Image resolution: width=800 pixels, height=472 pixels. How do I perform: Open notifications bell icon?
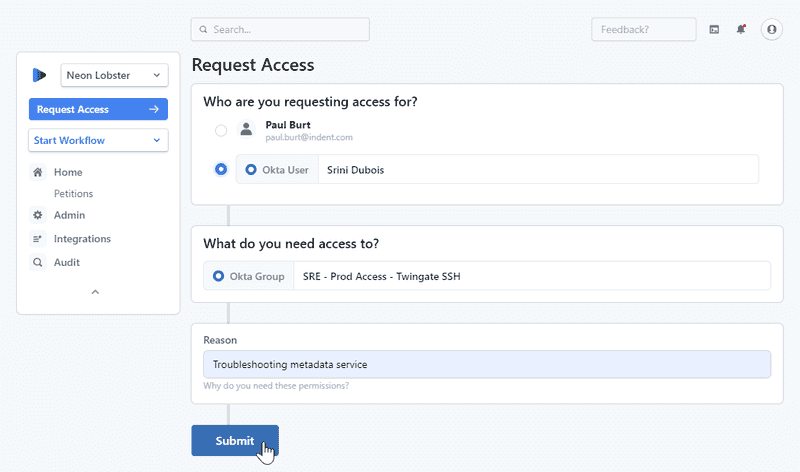pos(741,29)
